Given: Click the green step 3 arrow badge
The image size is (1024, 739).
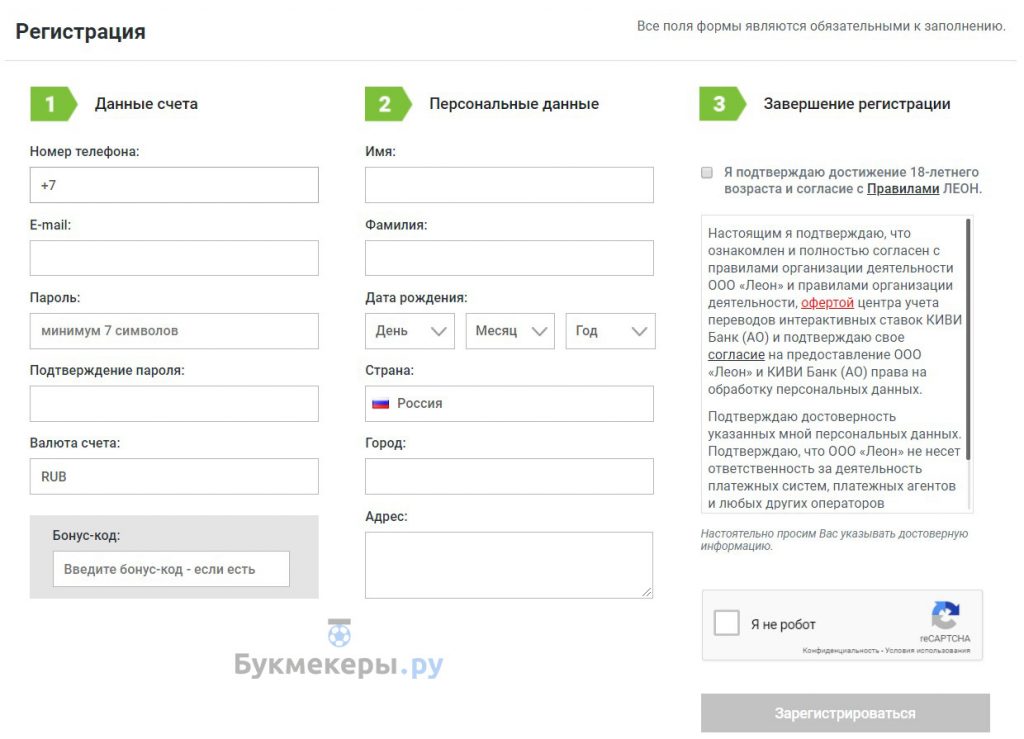Looking at the screenshot, I should (x=722, y=104).
